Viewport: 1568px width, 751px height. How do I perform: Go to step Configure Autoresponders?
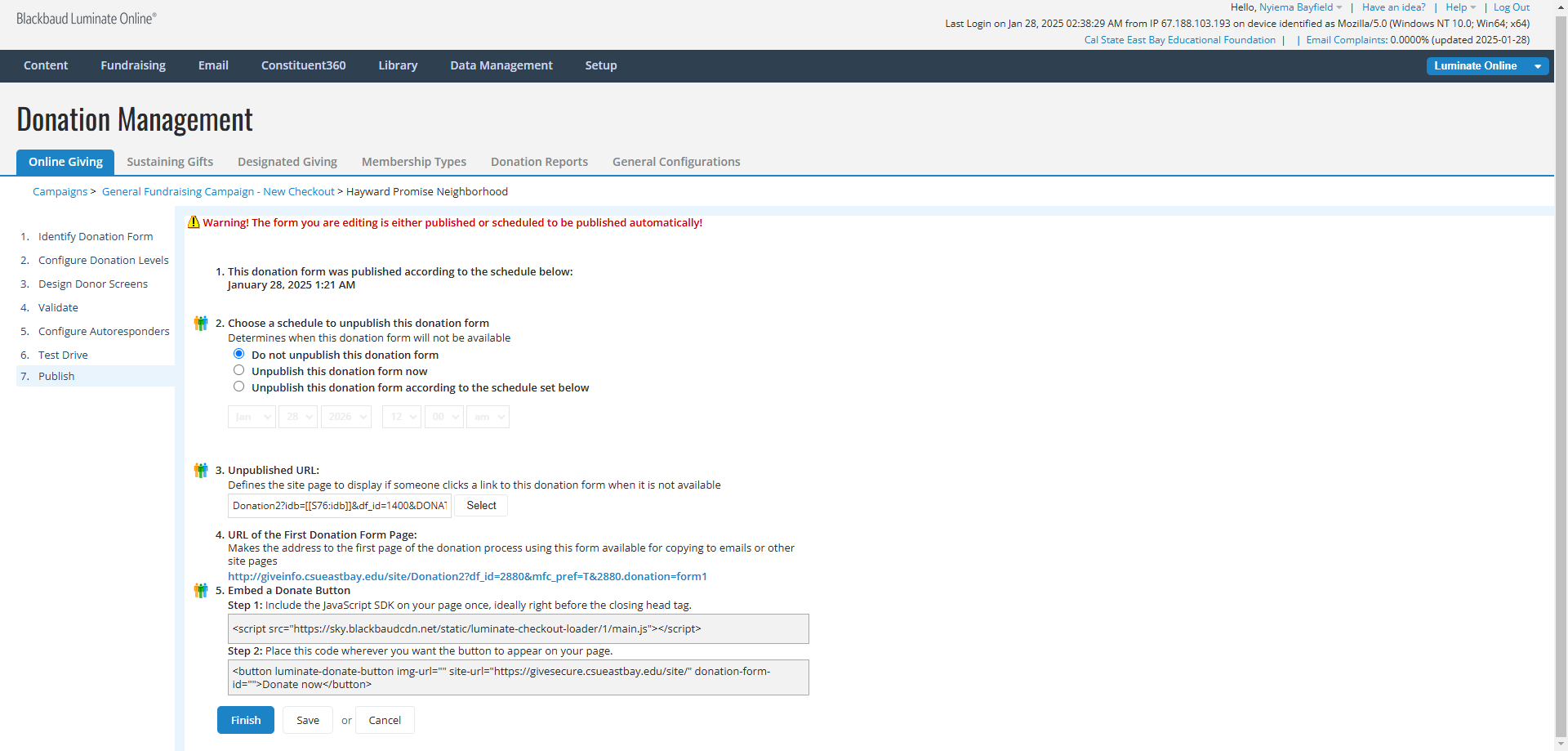click(104, 331)
